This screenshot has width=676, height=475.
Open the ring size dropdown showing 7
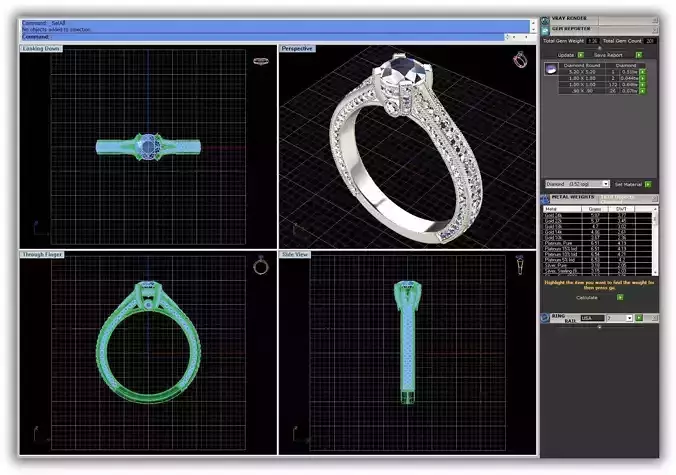[620, 318]
